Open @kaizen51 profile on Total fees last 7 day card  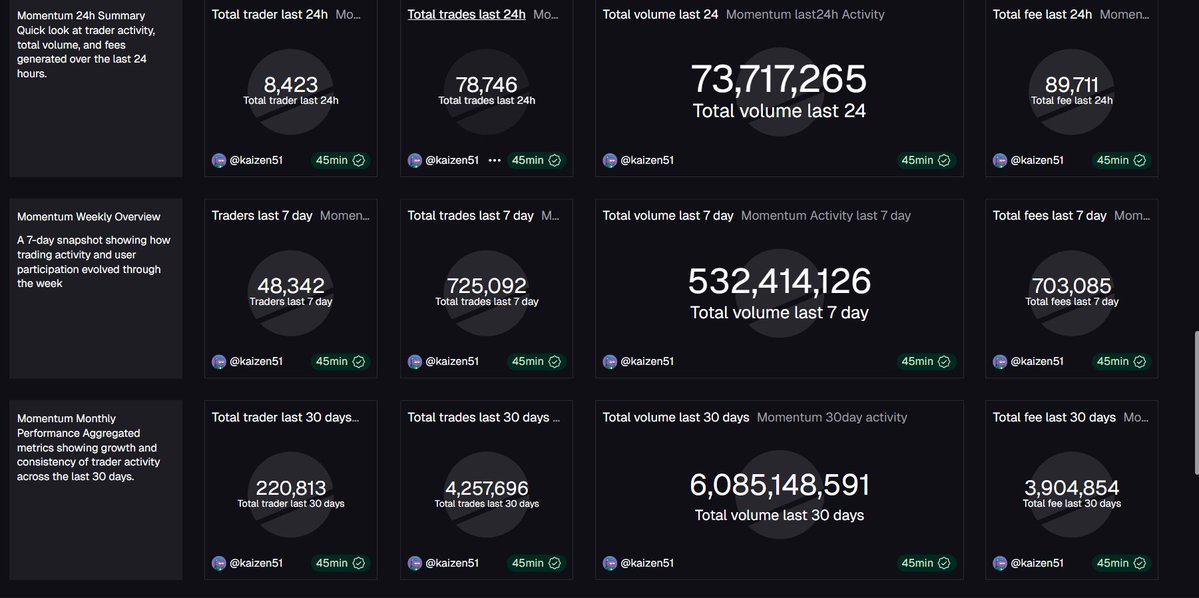1037,362
